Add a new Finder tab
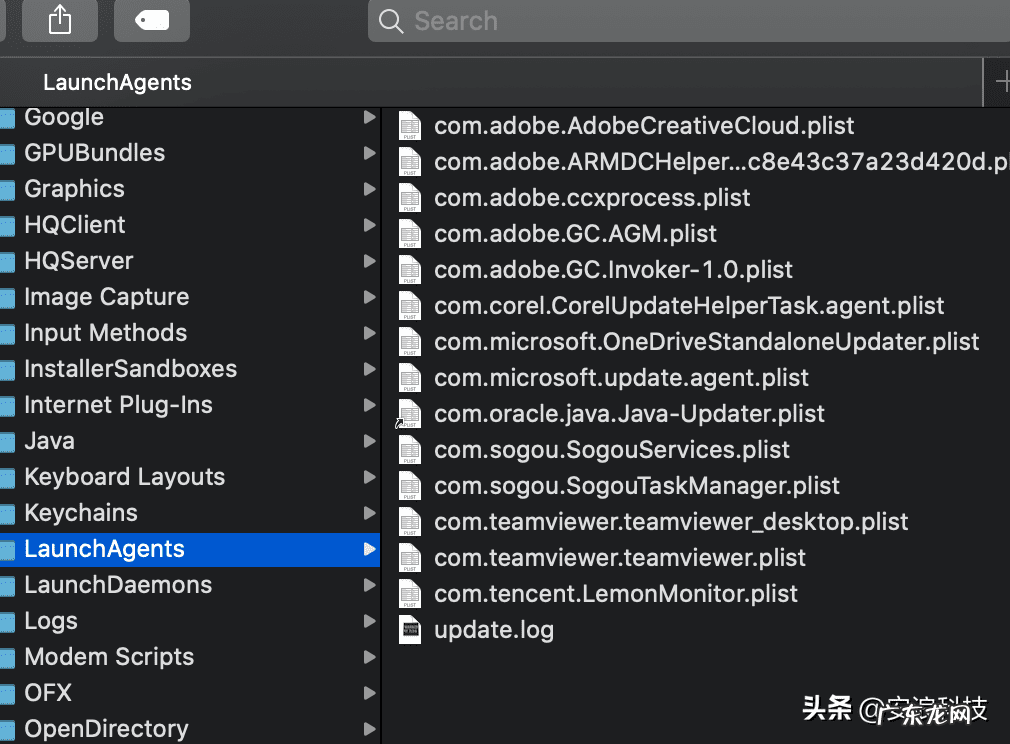The width and height of the screenshot is (1010, 744). [x=1000, y=83]
